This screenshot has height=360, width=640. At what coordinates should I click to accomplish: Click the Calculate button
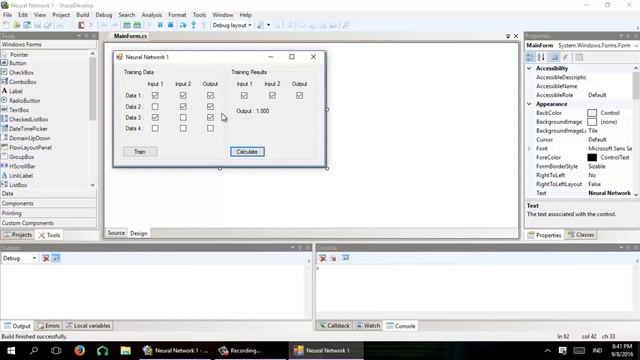[247, 152]
